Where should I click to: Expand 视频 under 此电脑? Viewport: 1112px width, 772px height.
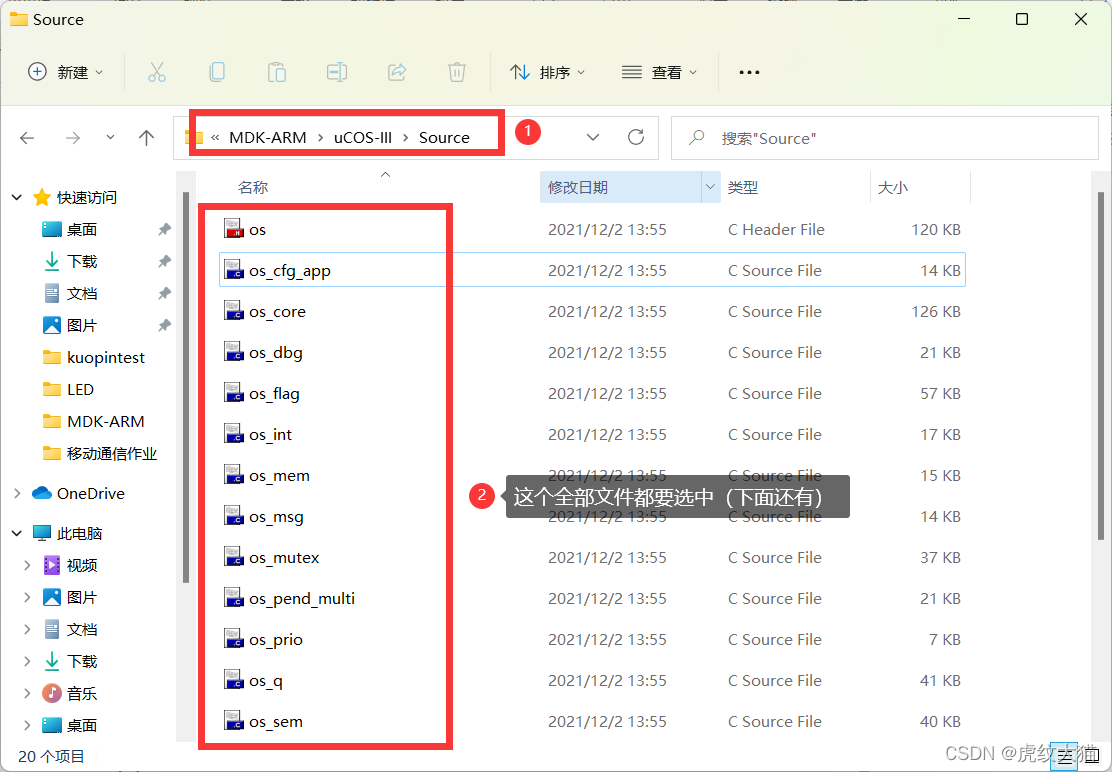point(27,565)
